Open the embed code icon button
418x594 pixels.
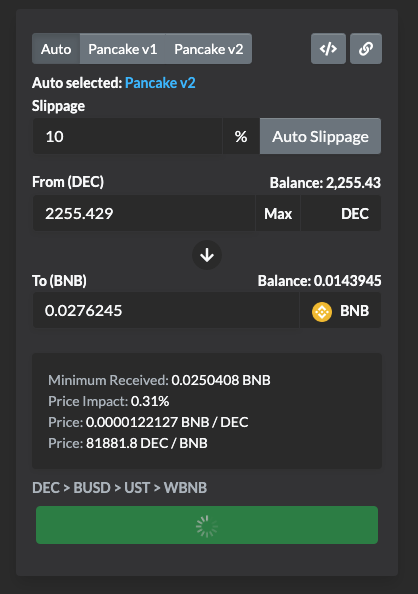[328, 48]
